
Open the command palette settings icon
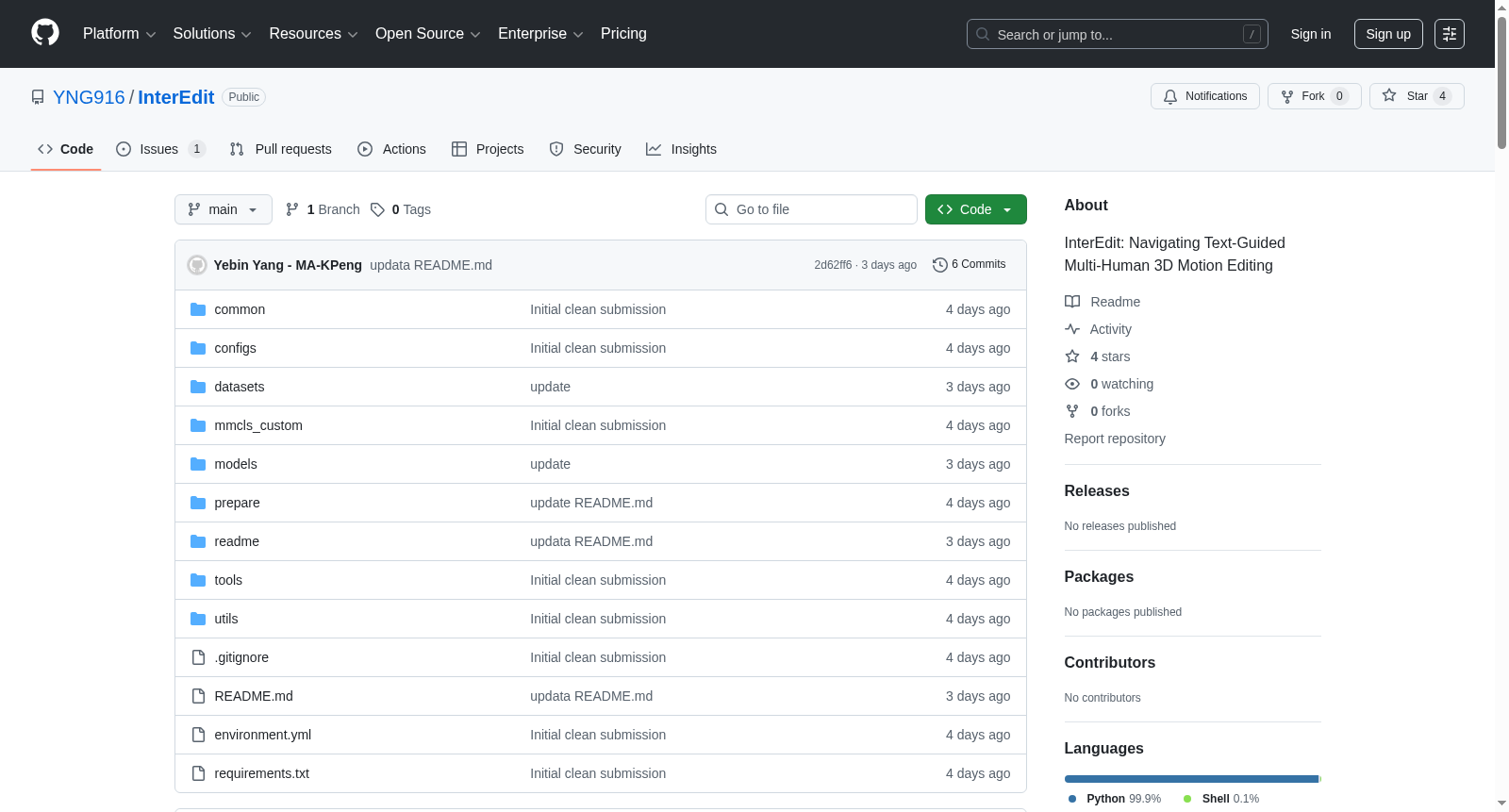(x=1450, y=34)
